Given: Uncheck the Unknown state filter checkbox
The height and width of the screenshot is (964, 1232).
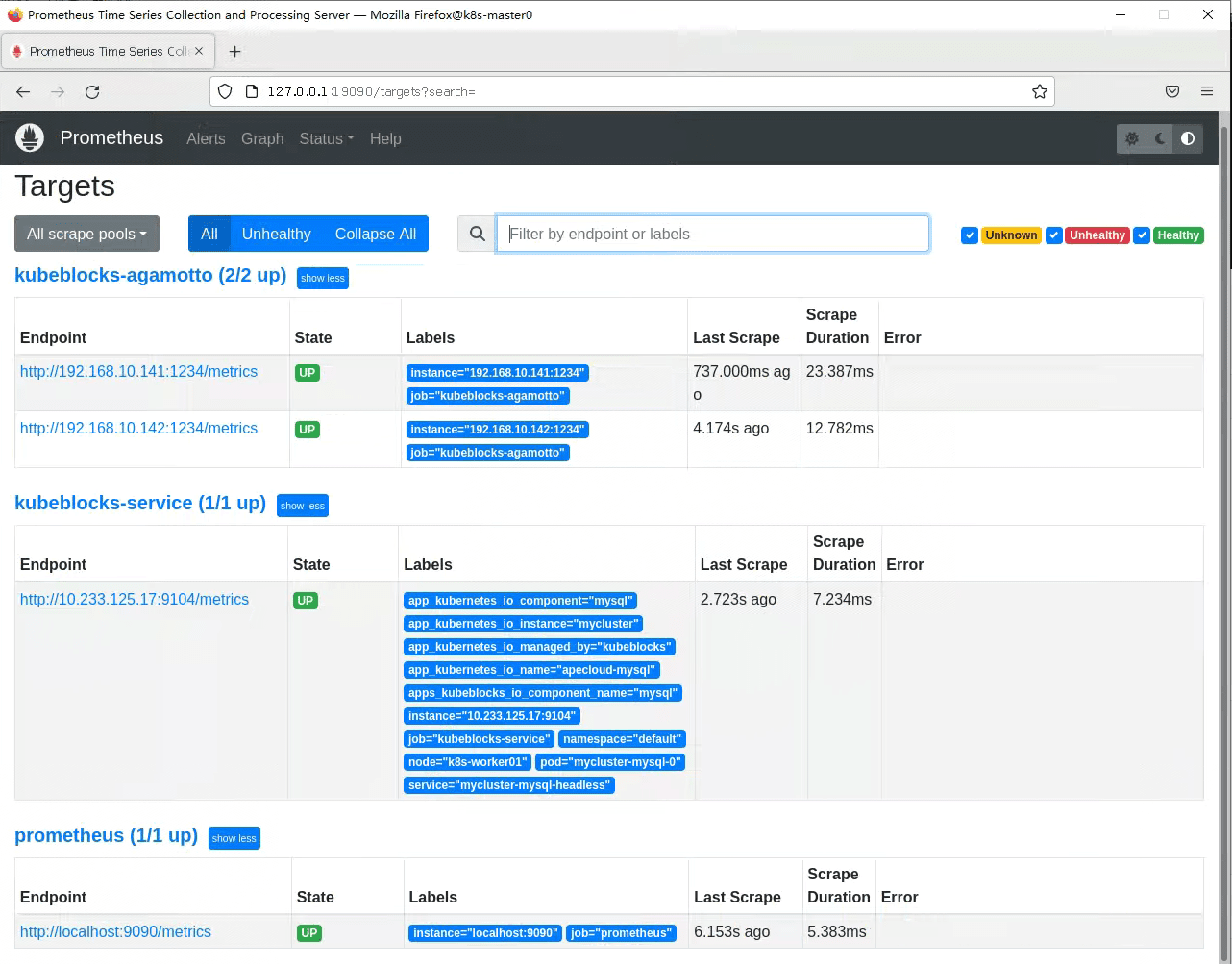Looking at the screenshot, I should click(x=970, y=235).
